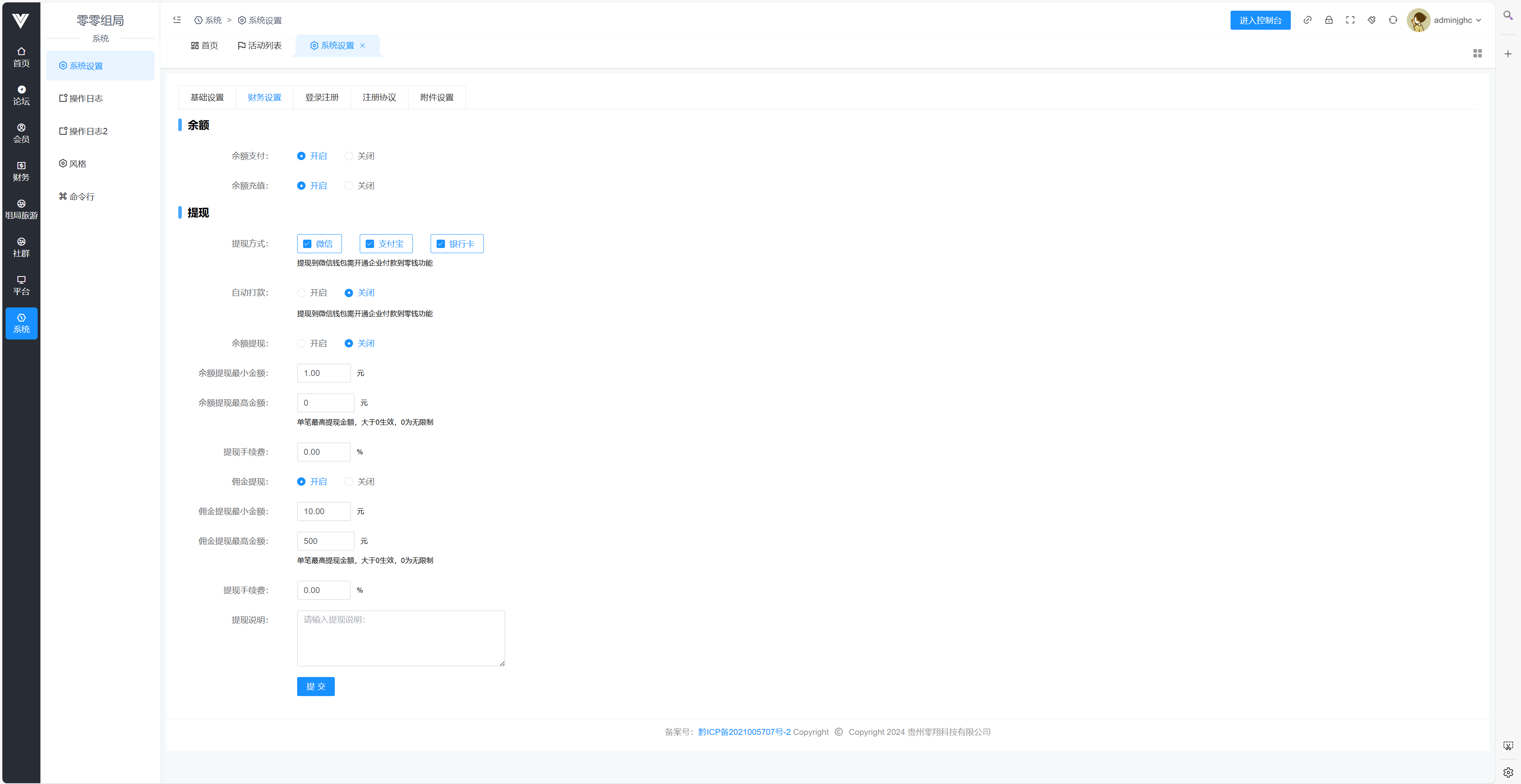Click the sidebar collapse menu icon
The width and height of the screenshot is (1521, 784).
pos(177,20)
